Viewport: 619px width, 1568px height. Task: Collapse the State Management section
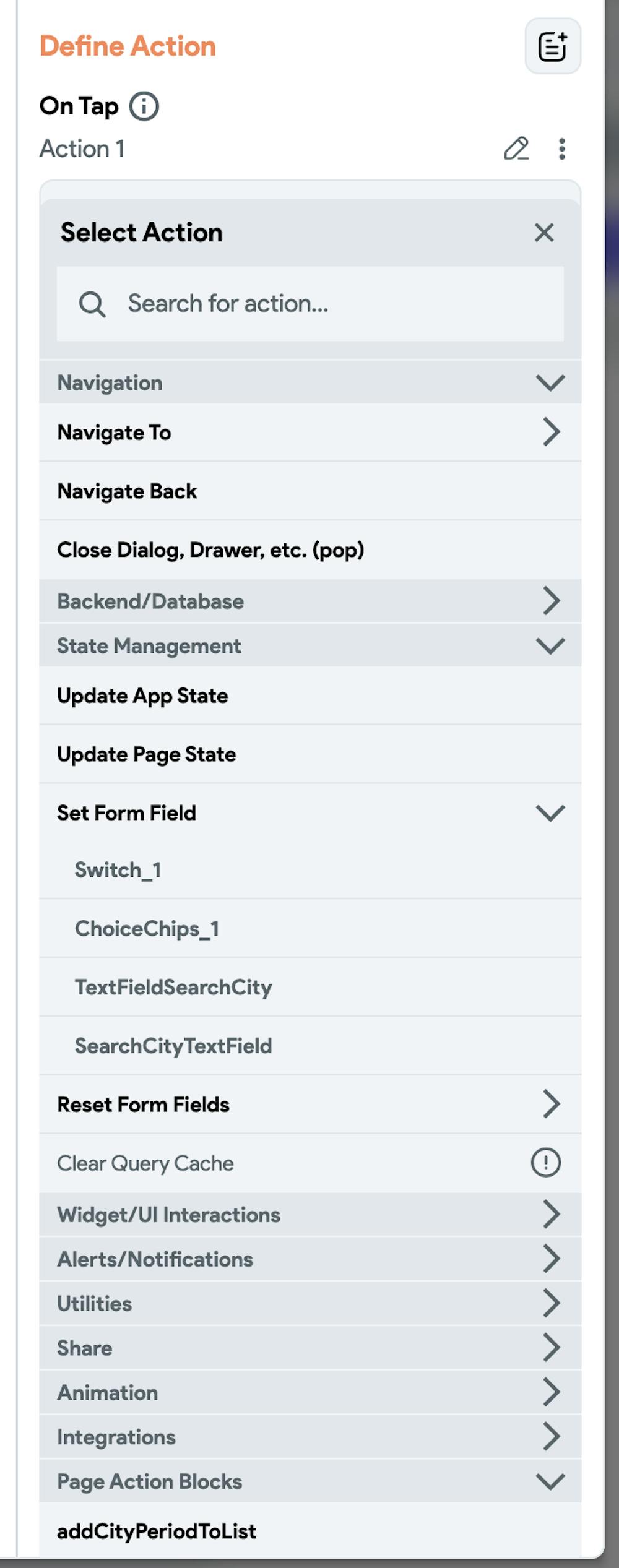(x=550, y=646)
